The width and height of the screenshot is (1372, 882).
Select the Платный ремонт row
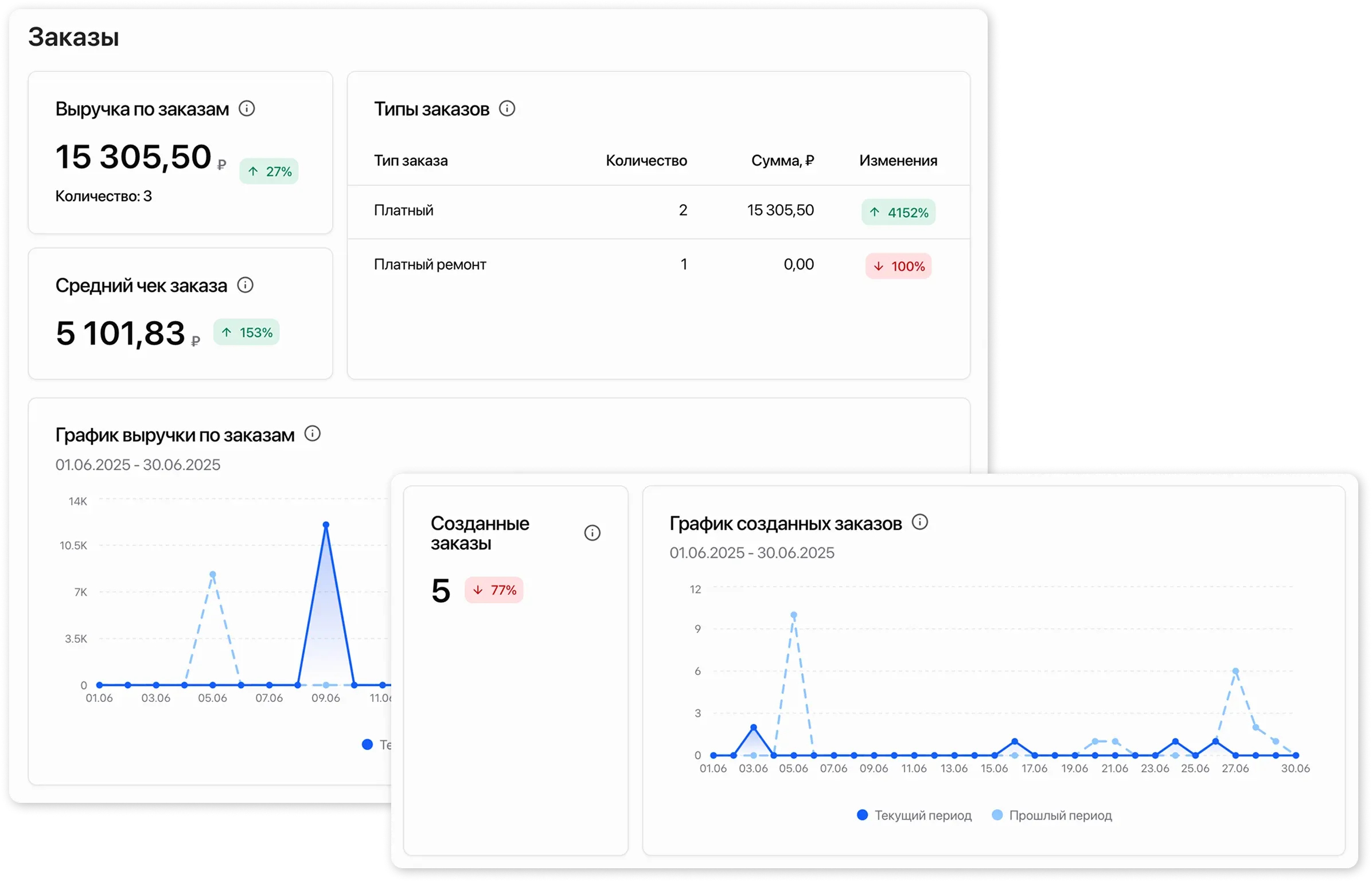(x=430, y=264)
